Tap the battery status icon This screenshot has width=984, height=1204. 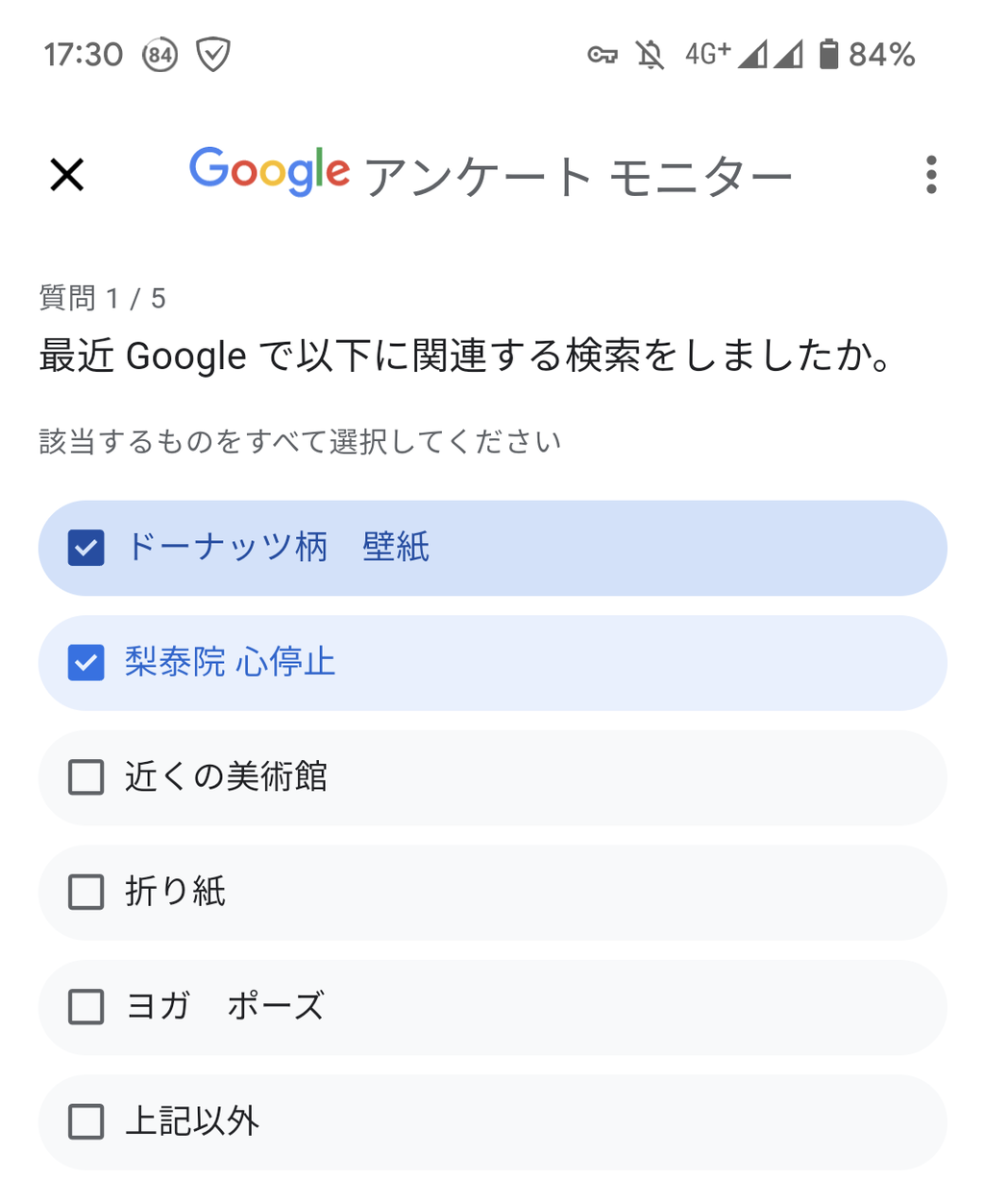tap(828, 54)
